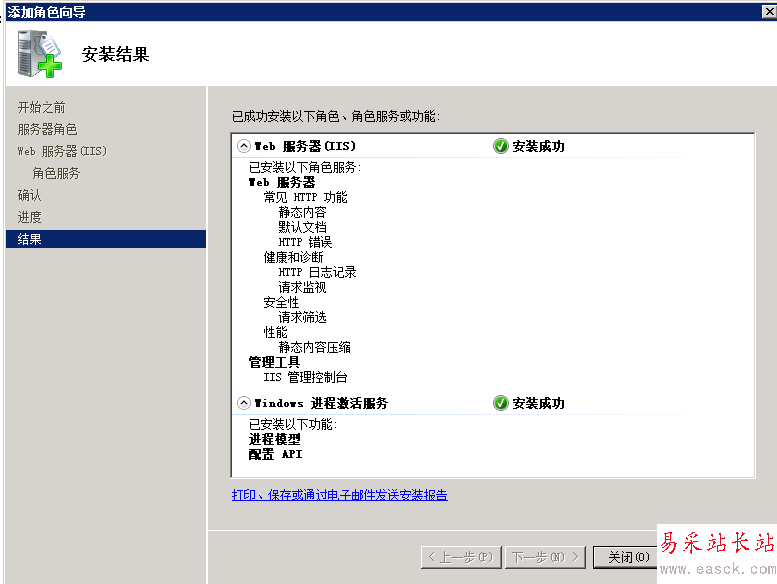The width and height of the screenshot is (777, 584).
Task: Click the green check icon for Web 服务器(IIS)
Action: (500, 146)
